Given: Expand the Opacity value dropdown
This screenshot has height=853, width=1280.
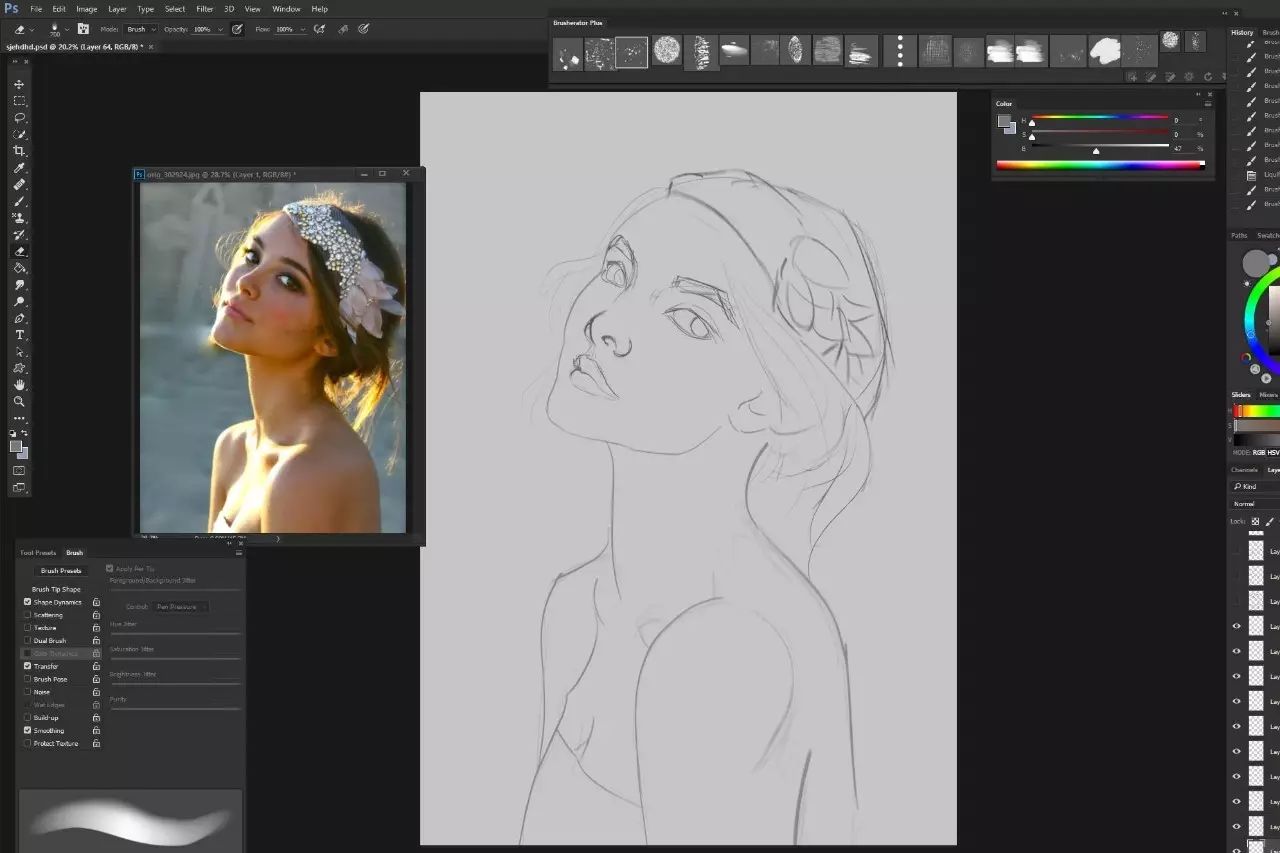Looking at the screenshot, I should (220, 30).
